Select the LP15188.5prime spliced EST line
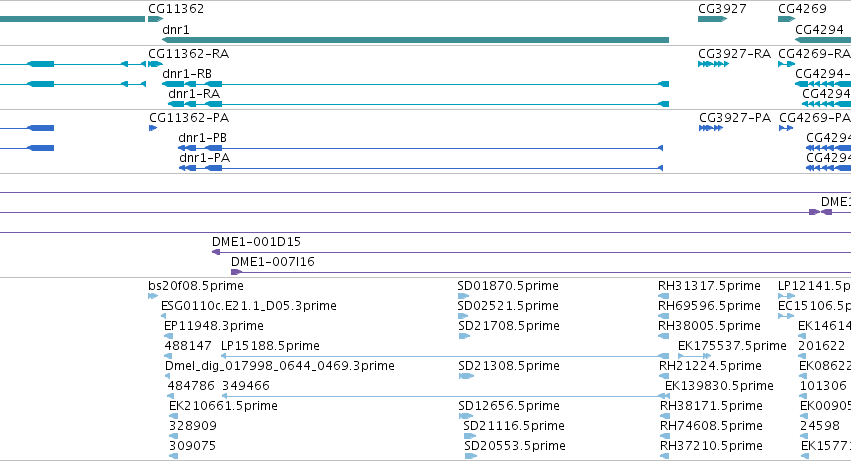The image size is (851, 461). (444, 356)
